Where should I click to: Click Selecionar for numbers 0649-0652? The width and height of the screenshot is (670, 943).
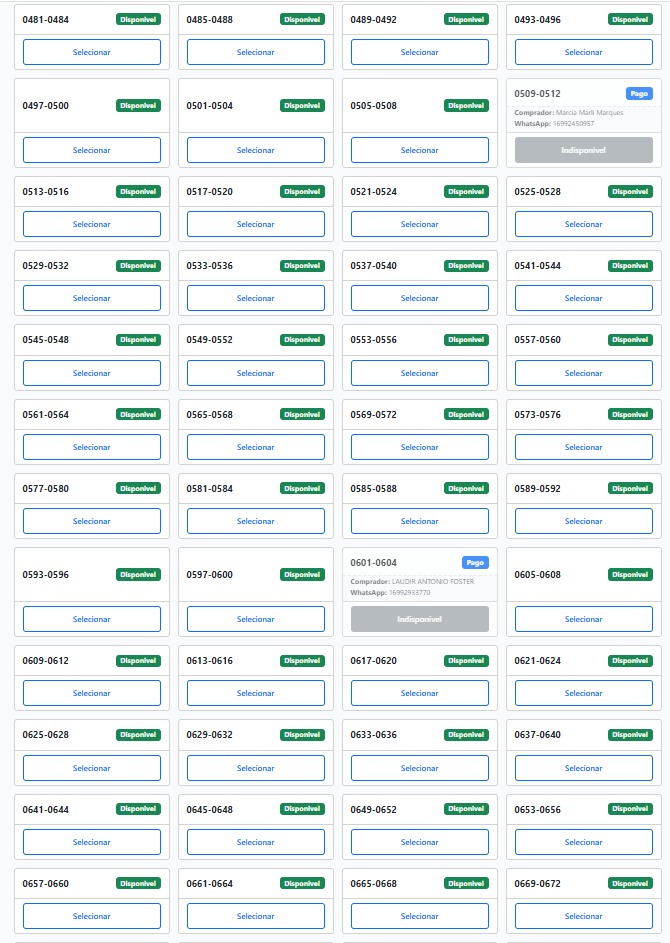pos(419,842)
